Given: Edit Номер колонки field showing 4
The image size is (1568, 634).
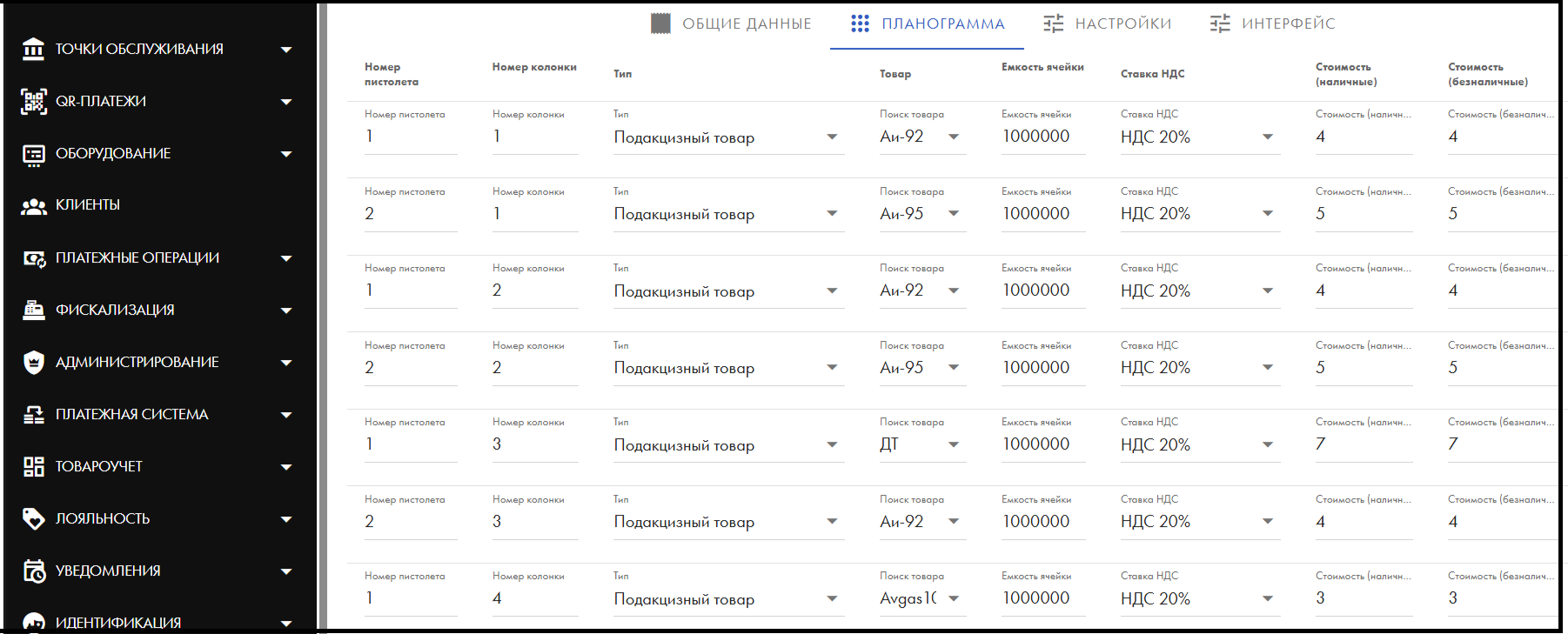Looking at the screenshot, I should click(x=535, y=598).
